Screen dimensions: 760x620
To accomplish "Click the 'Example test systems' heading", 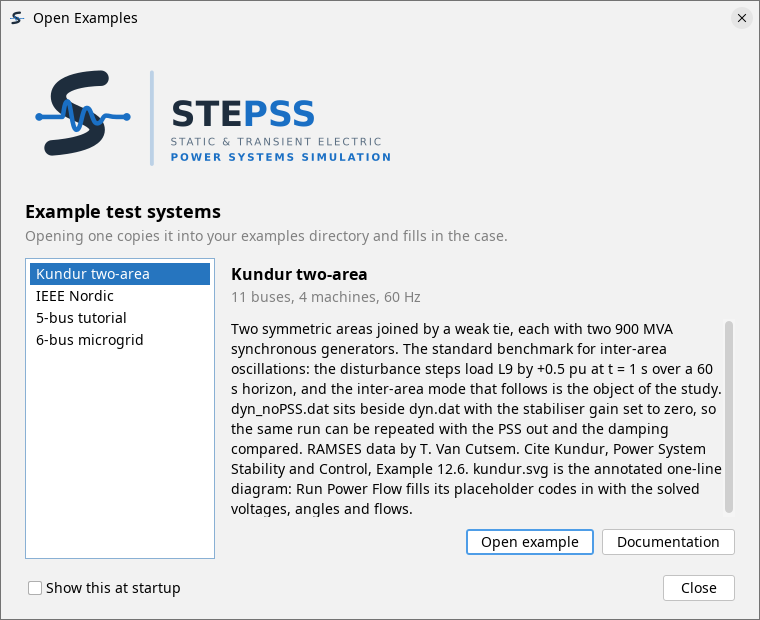I will (123, 212).
